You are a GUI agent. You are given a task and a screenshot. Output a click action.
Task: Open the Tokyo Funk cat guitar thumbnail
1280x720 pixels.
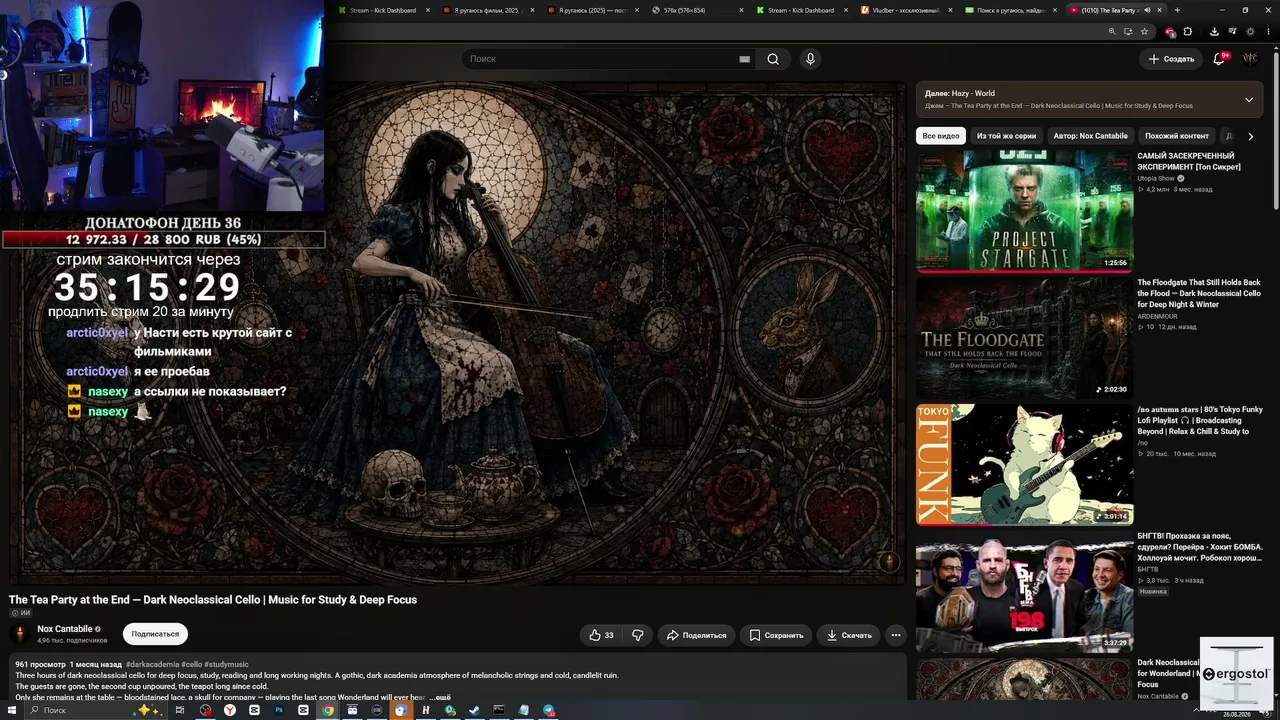1024,465
